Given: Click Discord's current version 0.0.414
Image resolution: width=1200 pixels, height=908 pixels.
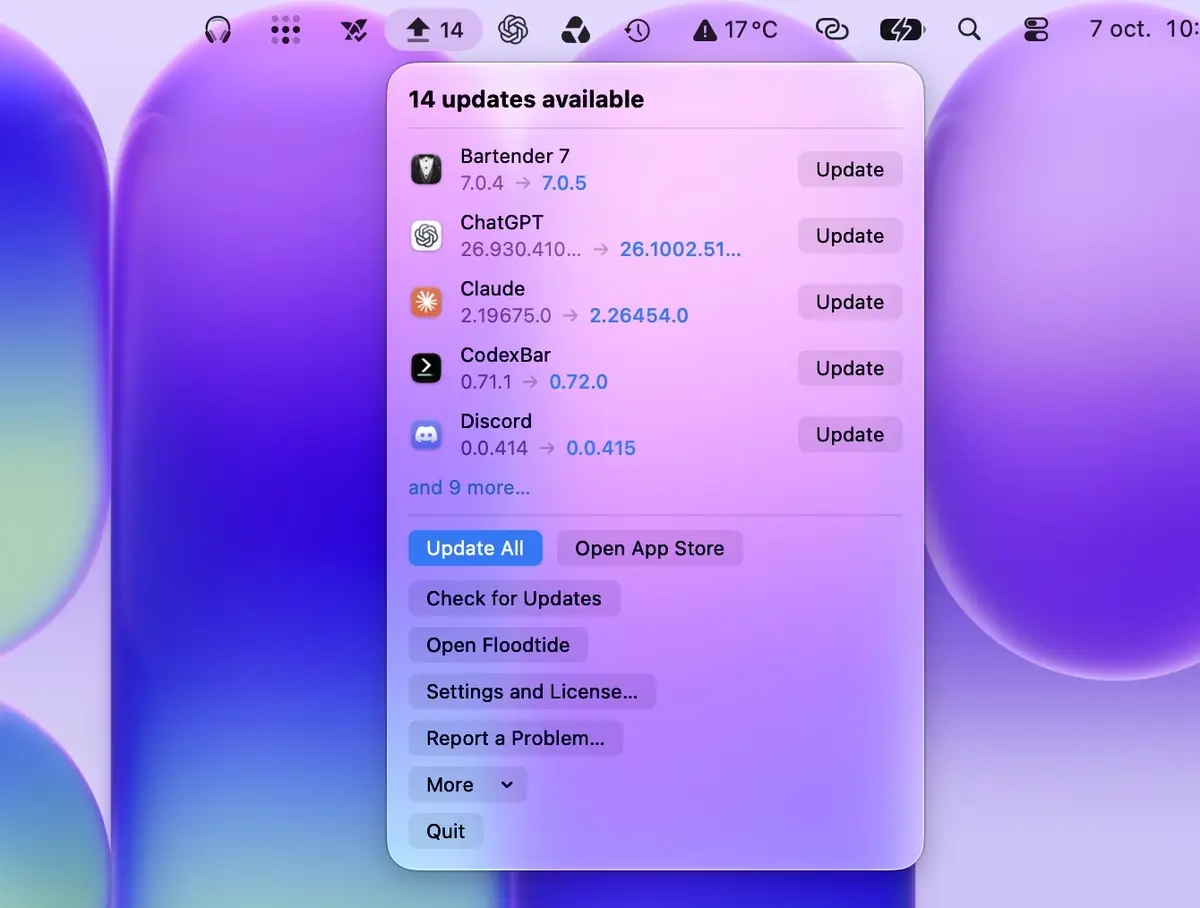Looking at the screenshot, I should (x=494, y=448).
